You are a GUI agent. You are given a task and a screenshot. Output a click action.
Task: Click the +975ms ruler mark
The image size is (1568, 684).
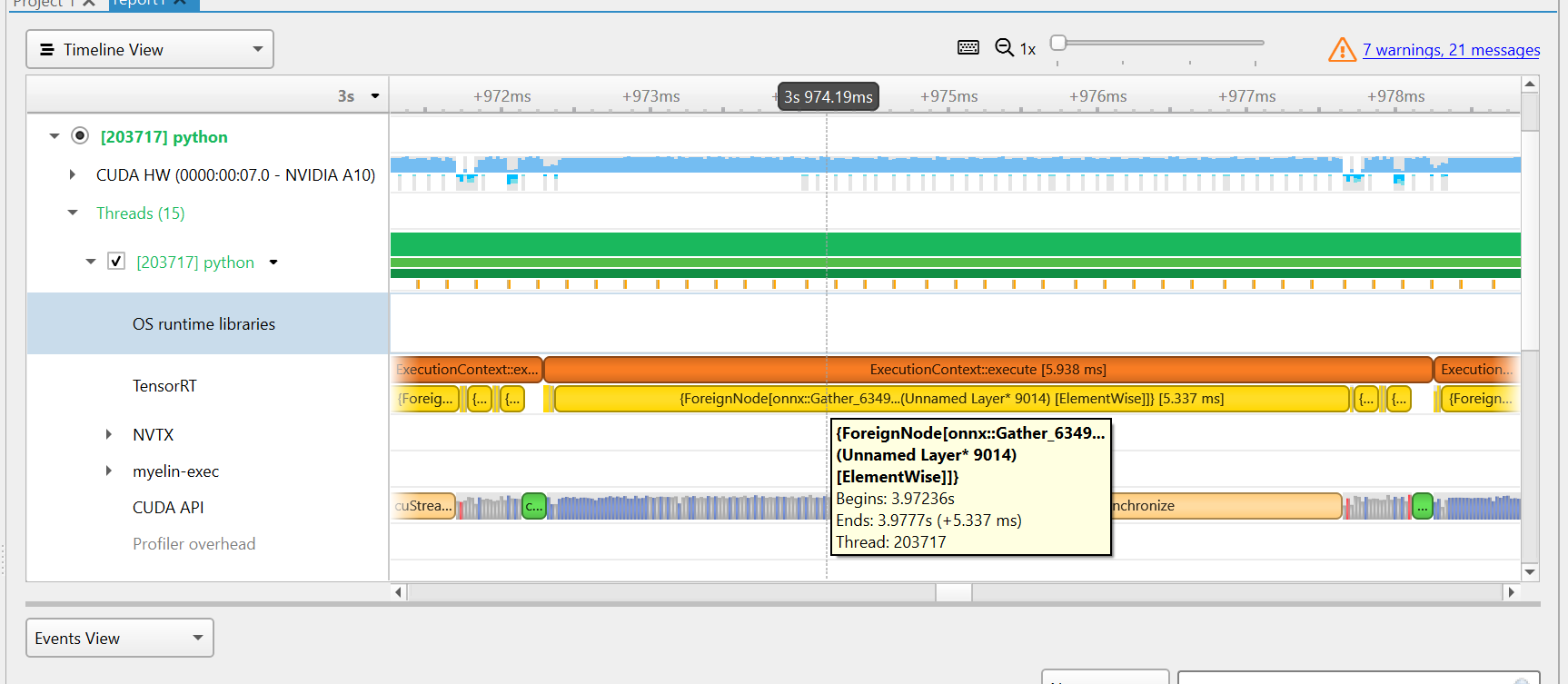coord(948,96)
